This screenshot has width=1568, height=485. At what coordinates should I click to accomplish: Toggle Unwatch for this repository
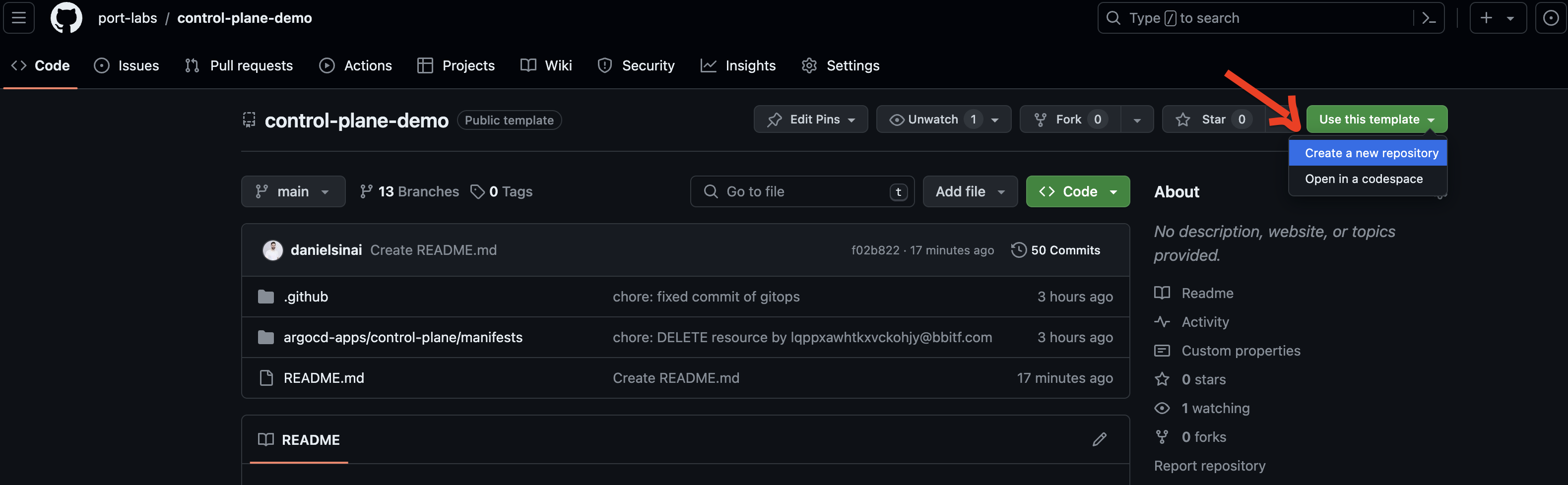point(932,120)
